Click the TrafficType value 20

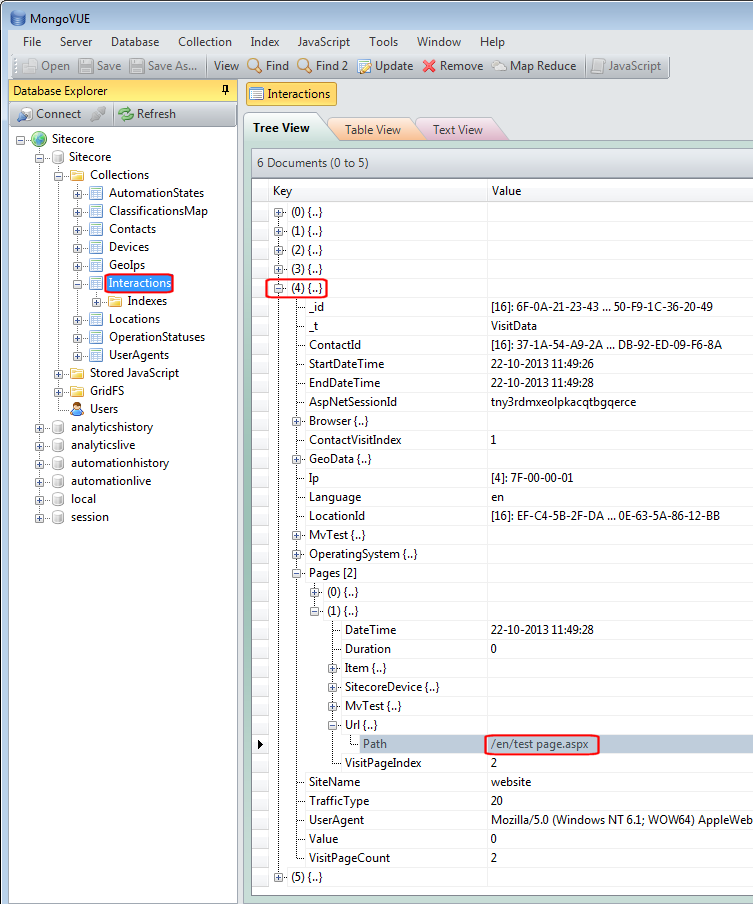point(496,801)
